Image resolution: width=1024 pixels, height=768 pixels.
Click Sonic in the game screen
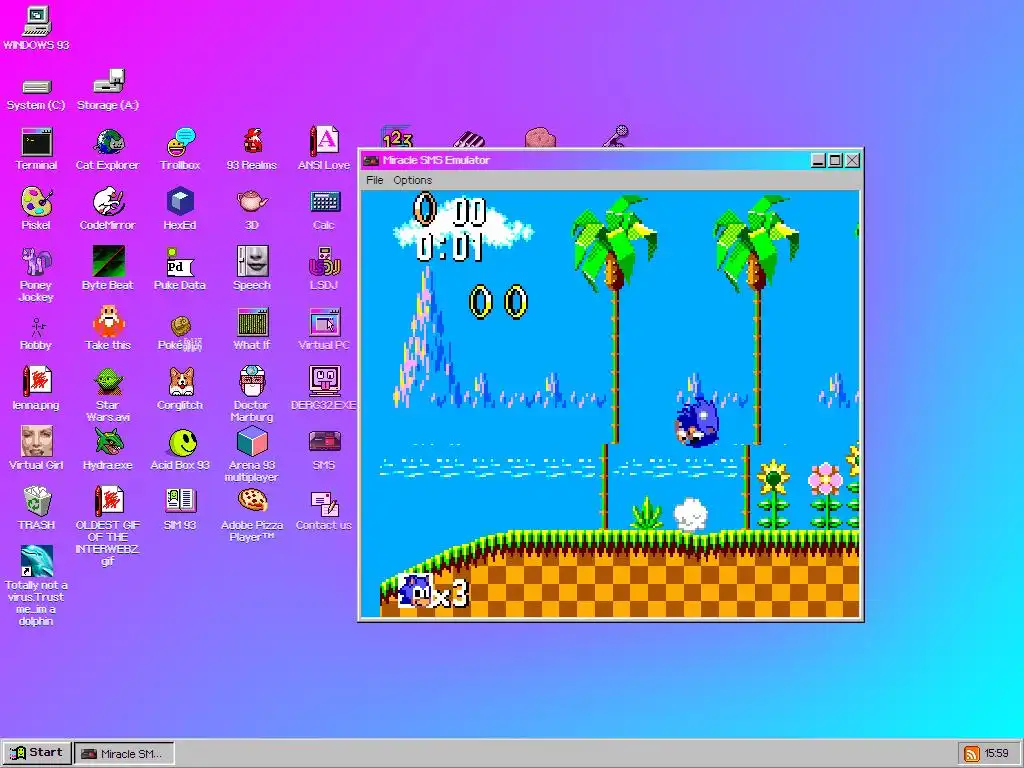point(697,423)
